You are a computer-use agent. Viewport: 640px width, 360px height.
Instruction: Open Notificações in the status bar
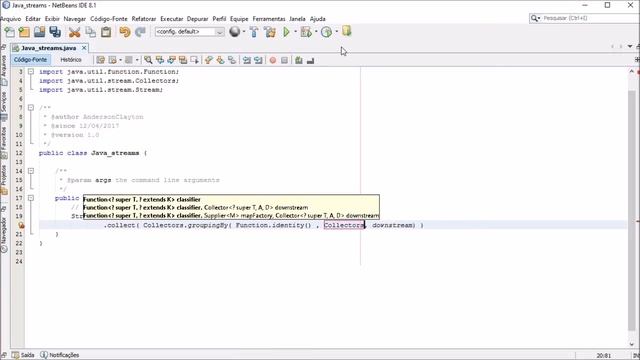point(60,355)
